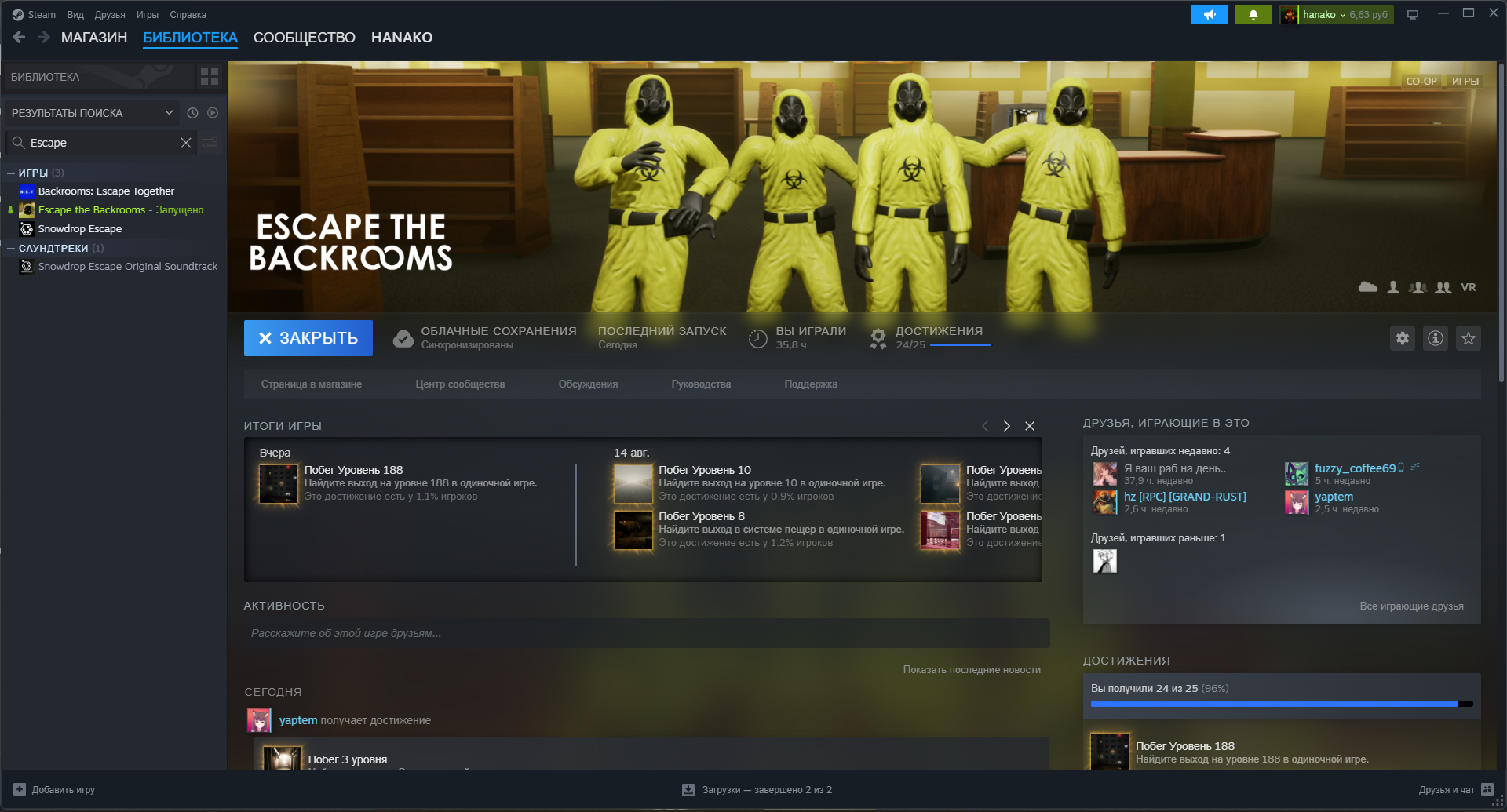Open downloads manager icon

pyautogui.click(x=688, y=790)
